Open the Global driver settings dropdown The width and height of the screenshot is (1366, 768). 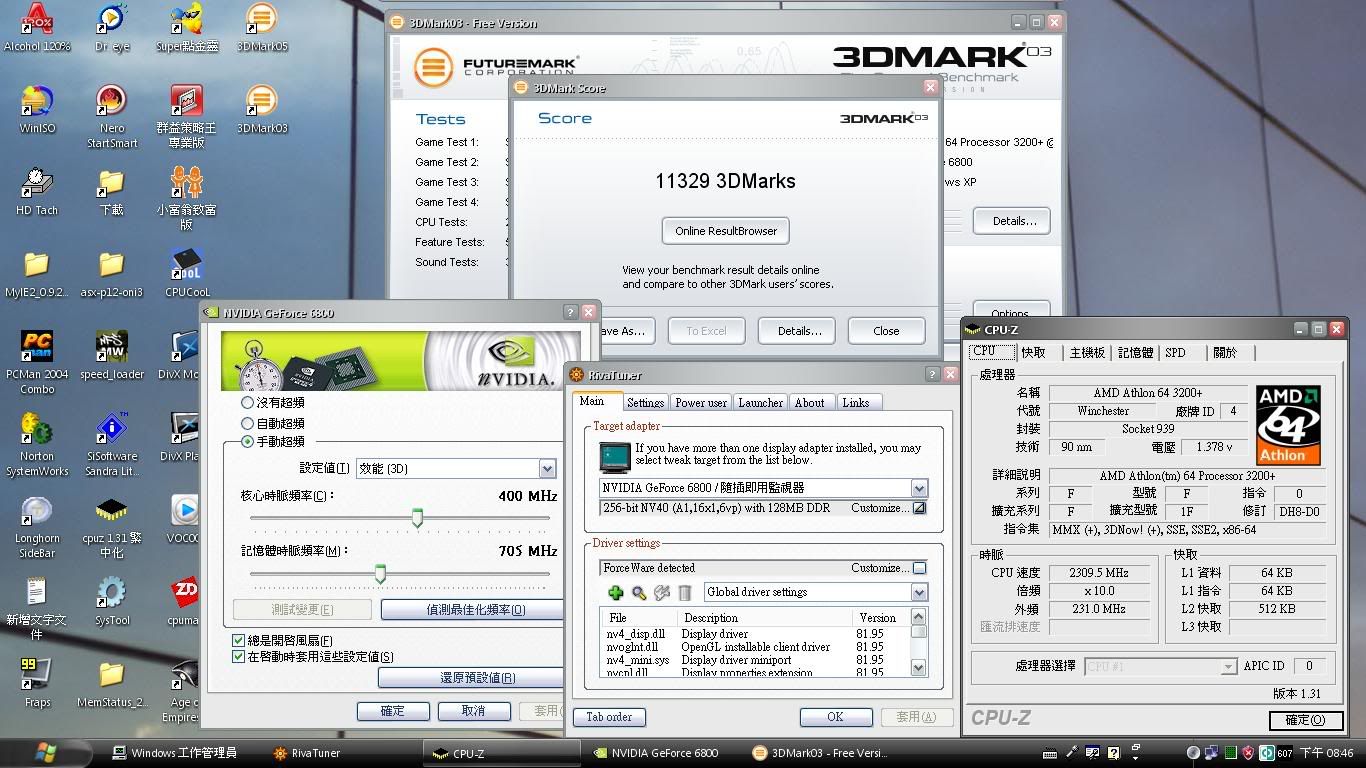pyautogui.click(x=919, y=592)
